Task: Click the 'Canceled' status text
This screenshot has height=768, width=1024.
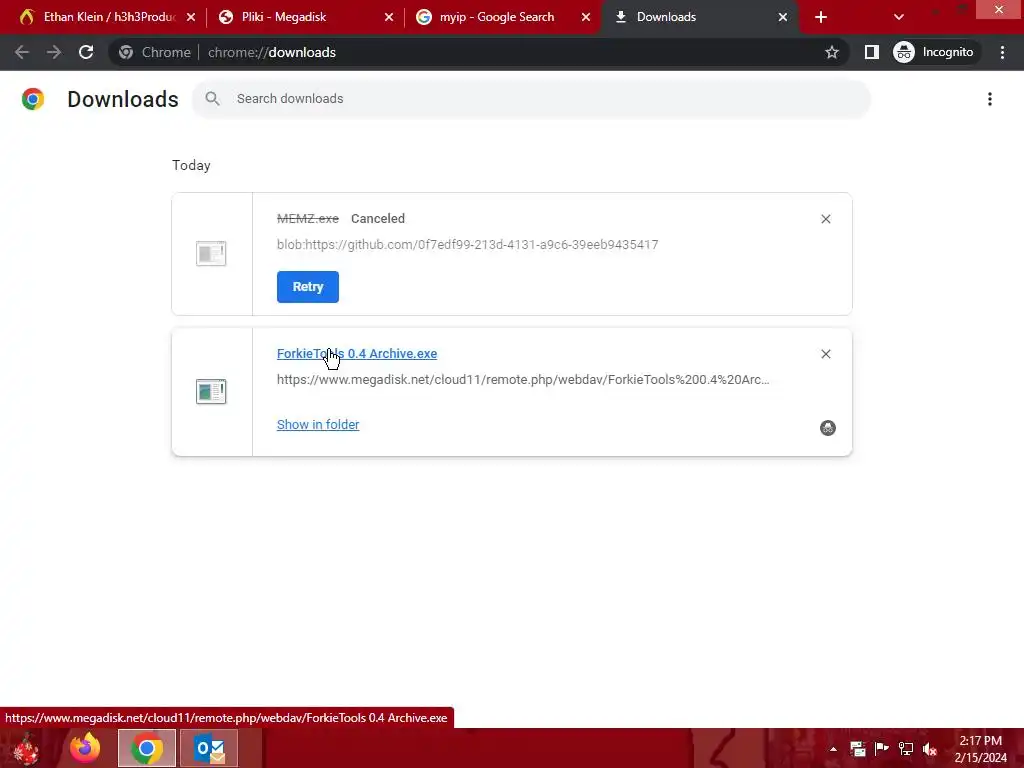Action: 377,218
